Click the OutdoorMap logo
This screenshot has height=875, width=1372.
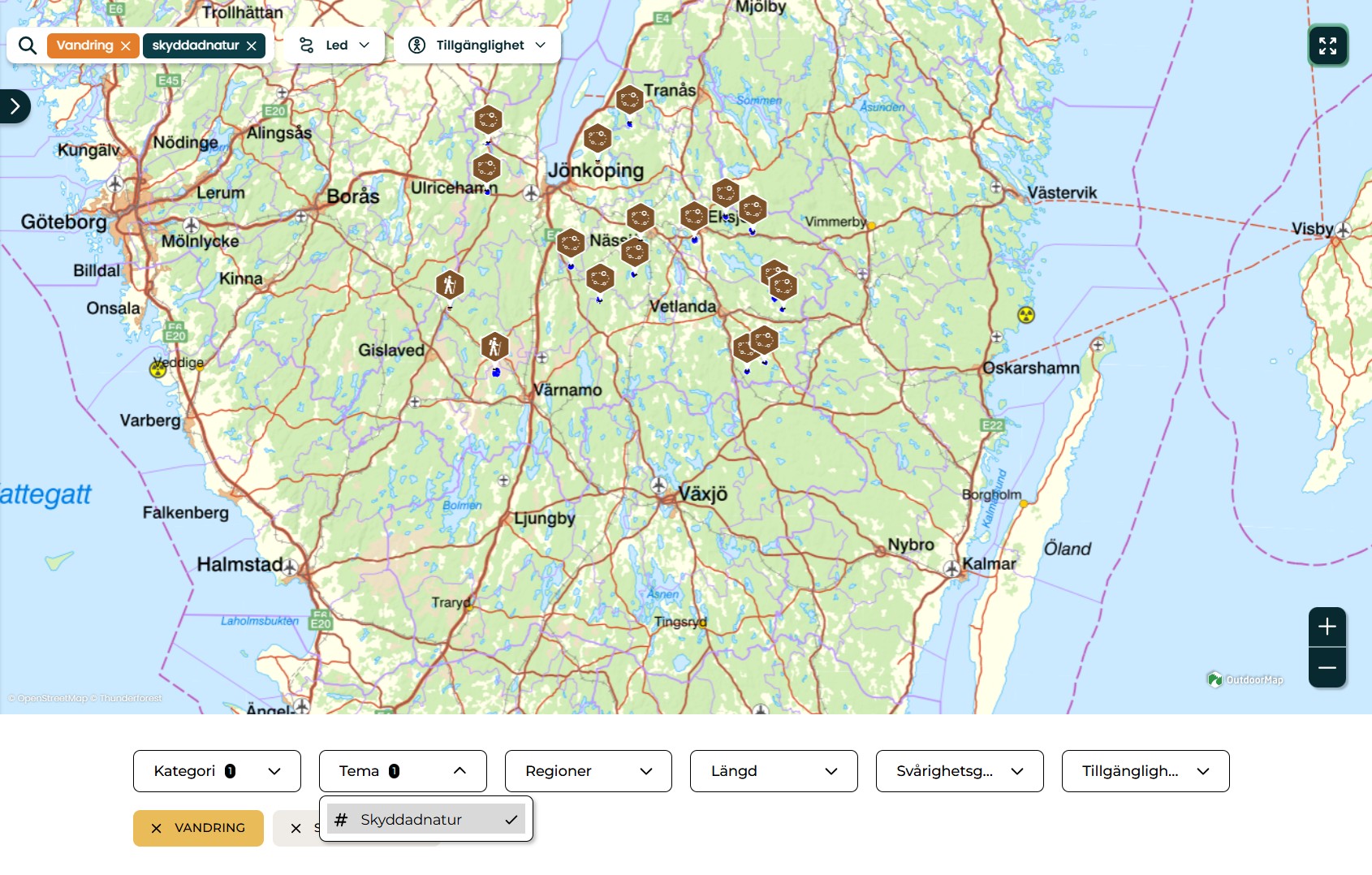point(1245,679)
